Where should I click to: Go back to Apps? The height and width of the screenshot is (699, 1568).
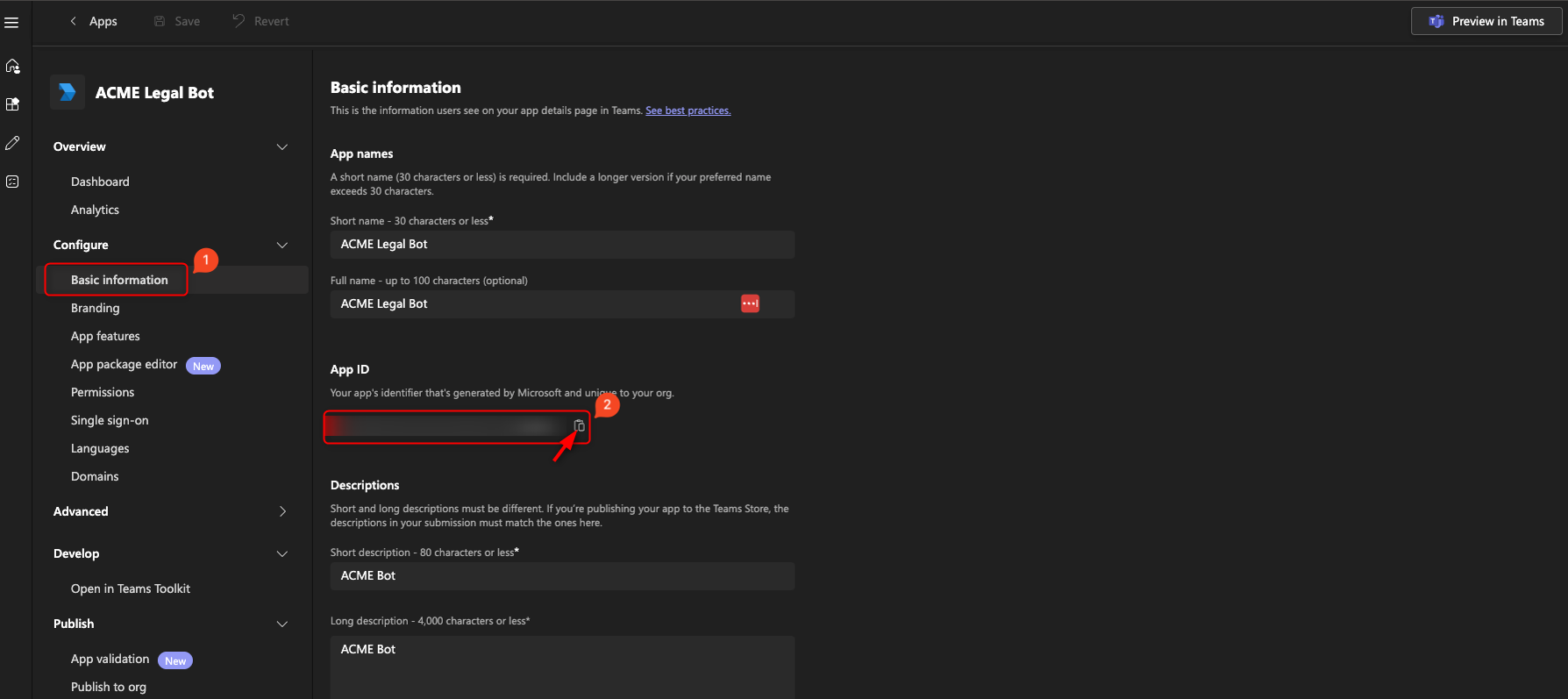pos(103,21)
